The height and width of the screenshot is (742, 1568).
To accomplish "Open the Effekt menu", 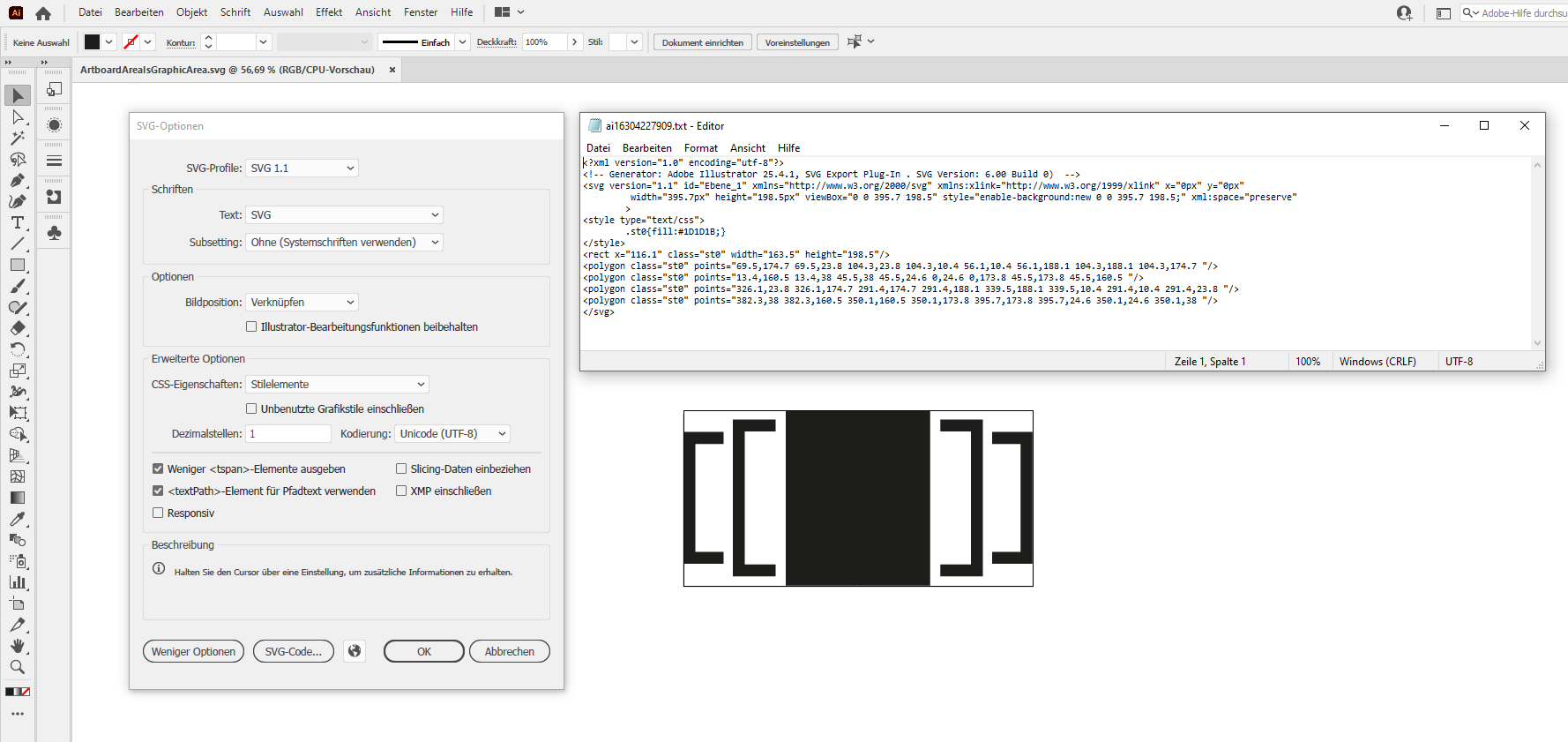I will click(328, 12).
